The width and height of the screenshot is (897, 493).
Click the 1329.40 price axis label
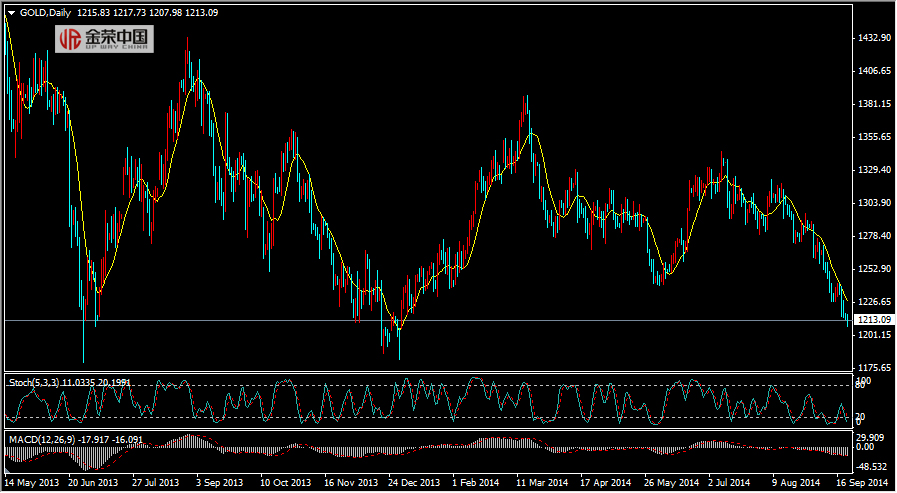tap(873, 170)
